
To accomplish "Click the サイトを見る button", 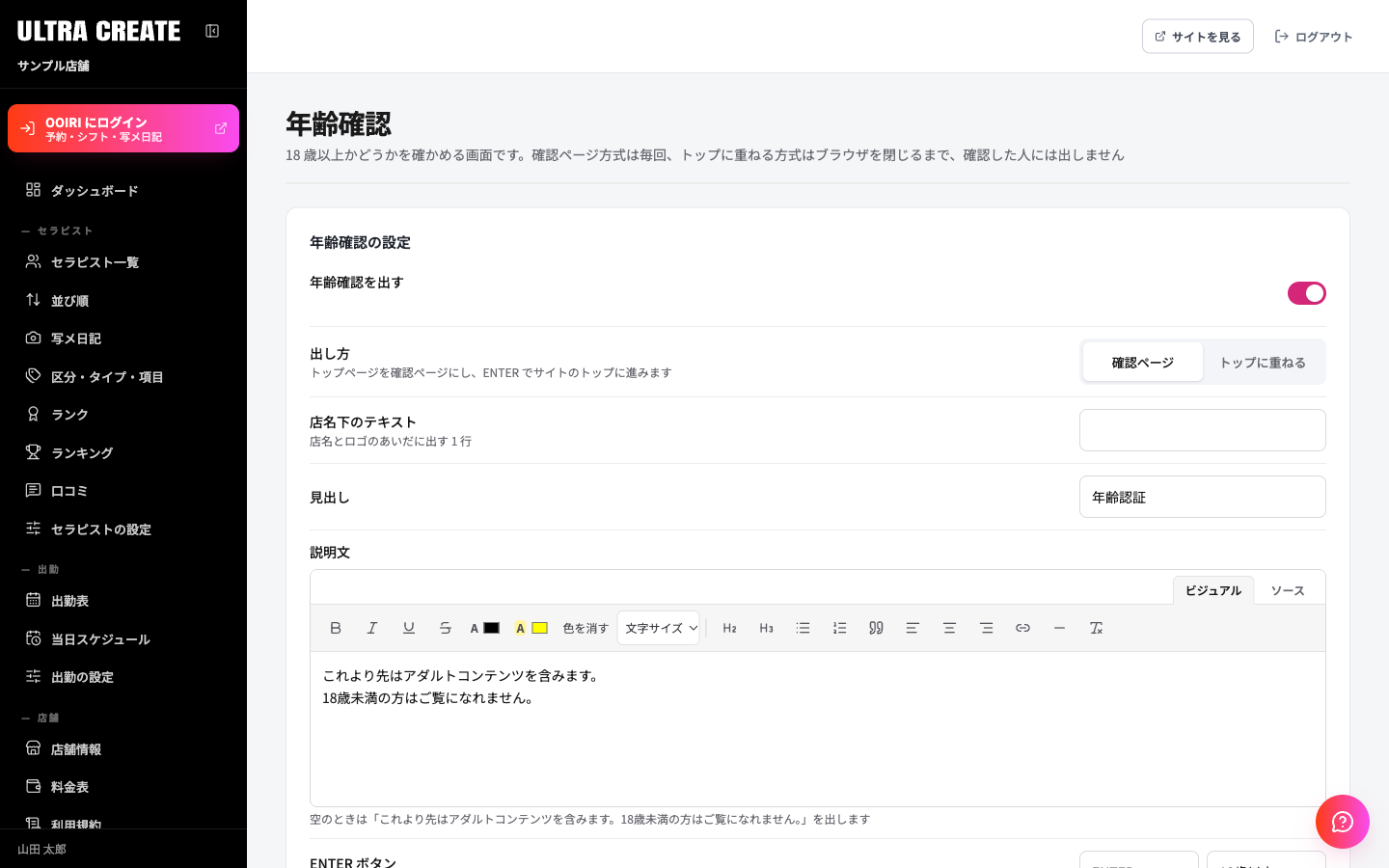I will [x=1198, y=37].
